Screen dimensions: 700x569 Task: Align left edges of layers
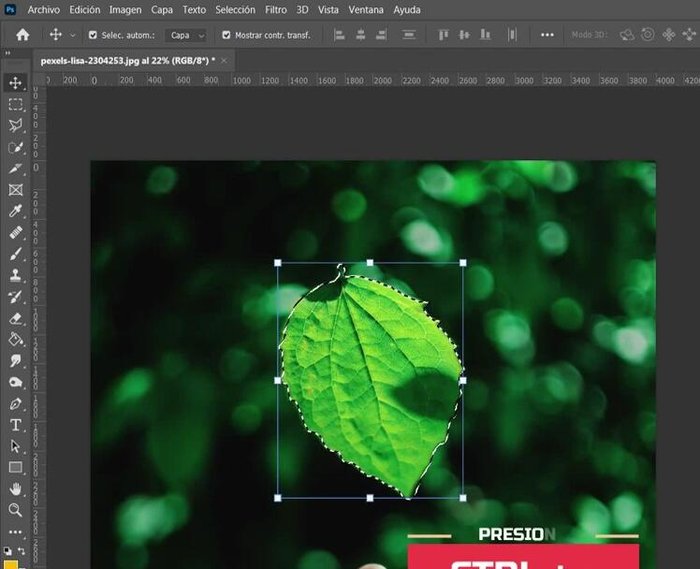coord(339,35)
